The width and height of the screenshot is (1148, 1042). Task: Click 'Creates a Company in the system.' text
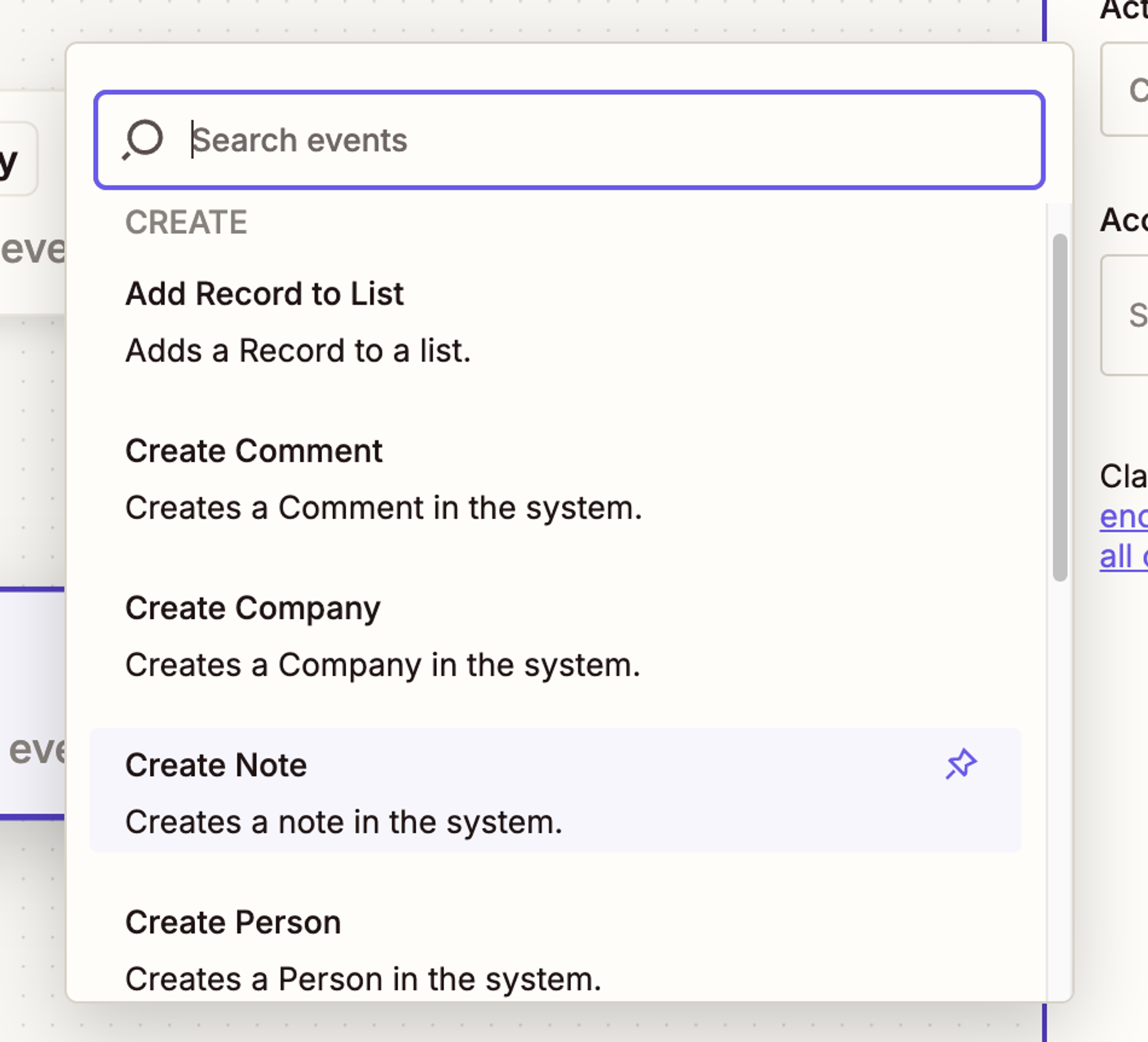(x=382, y=665)
